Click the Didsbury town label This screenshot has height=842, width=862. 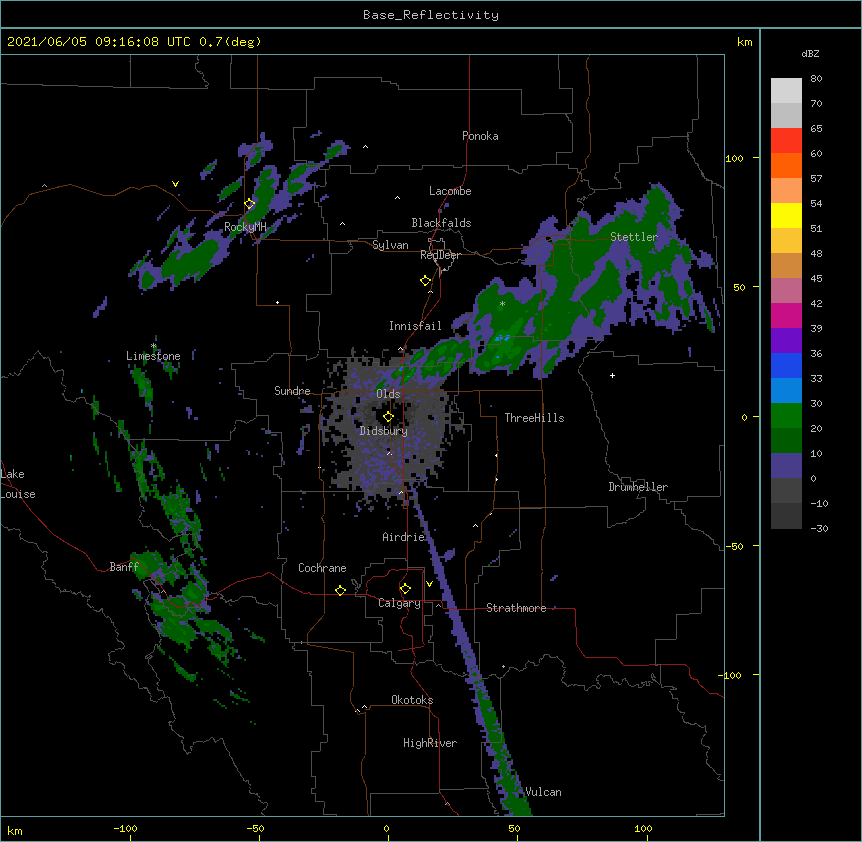384,431
